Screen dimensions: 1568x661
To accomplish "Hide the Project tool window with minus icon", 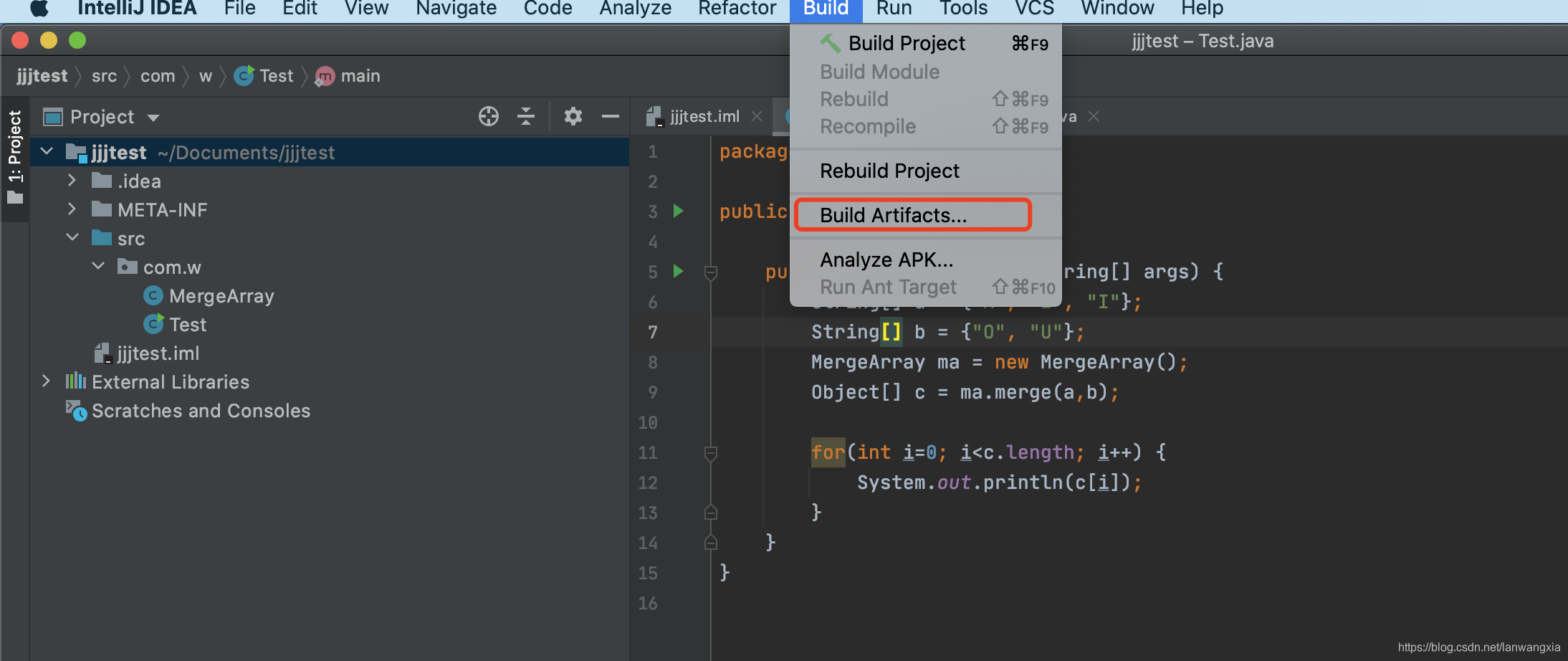I will 611,116.
